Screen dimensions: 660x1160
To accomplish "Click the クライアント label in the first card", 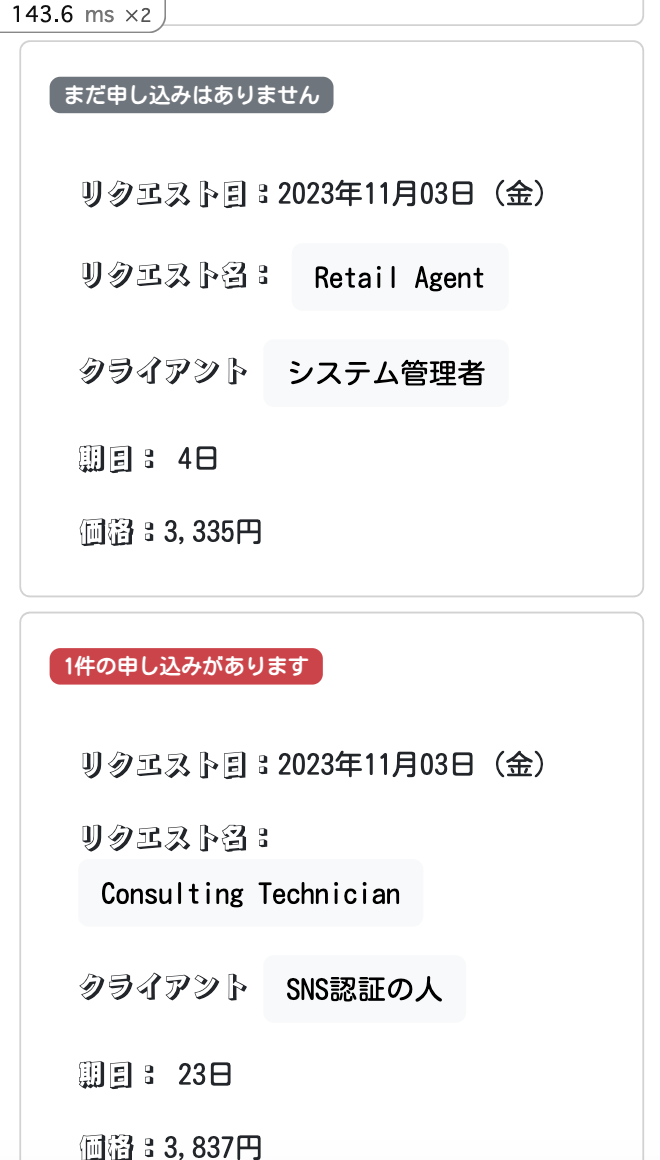I will coord(163,372).
